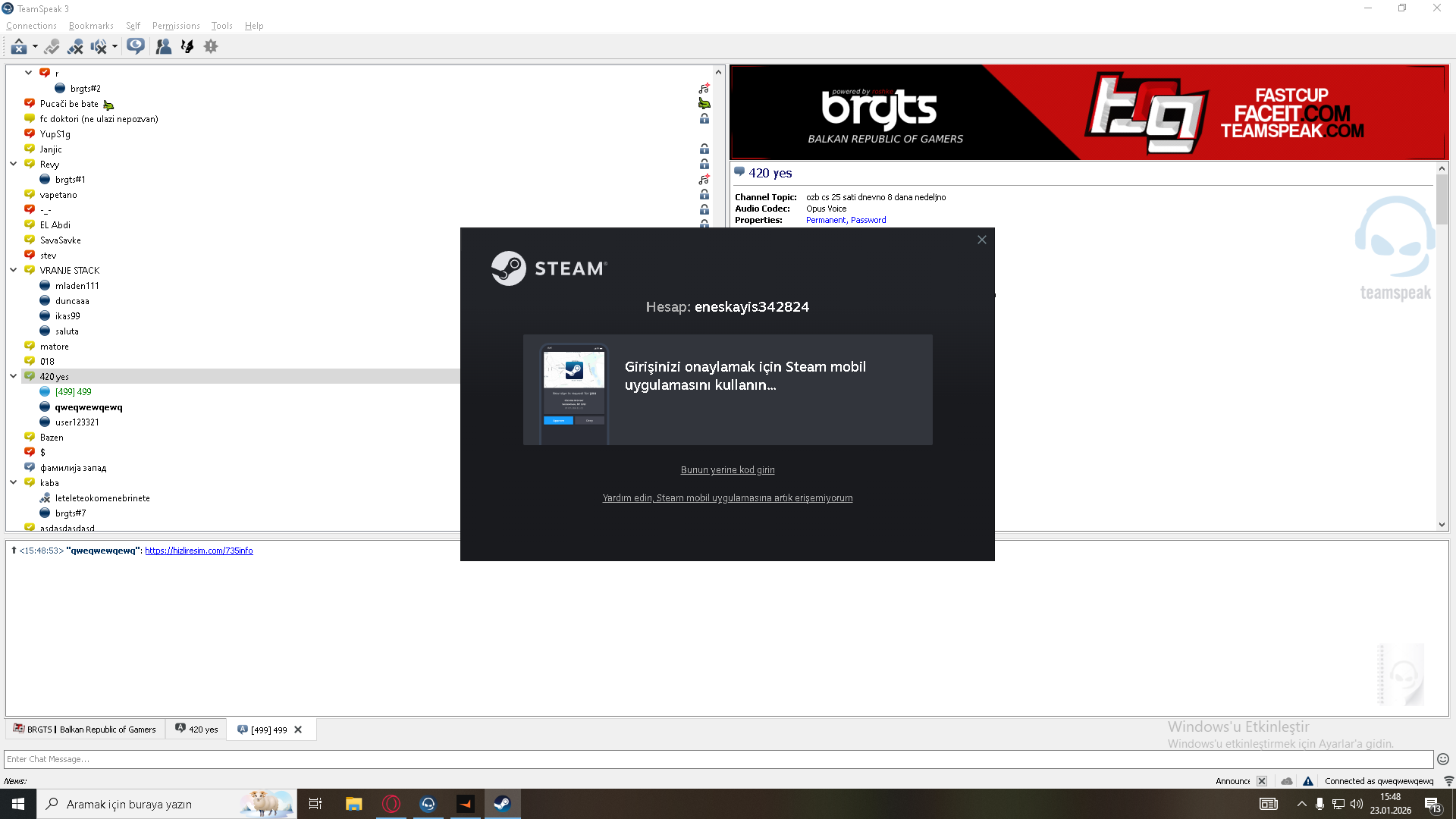Viewport: 1456px width, 819px height.
Task: Toggle the Away status toolbar icon
Action: 52,47
